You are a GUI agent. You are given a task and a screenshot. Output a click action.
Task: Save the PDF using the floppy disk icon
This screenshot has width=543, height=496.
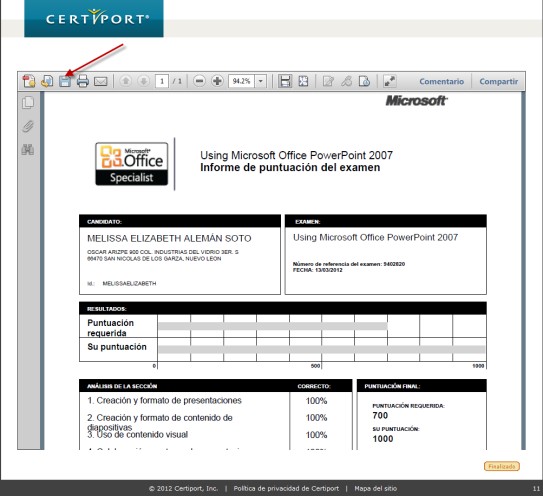point(65,81)
